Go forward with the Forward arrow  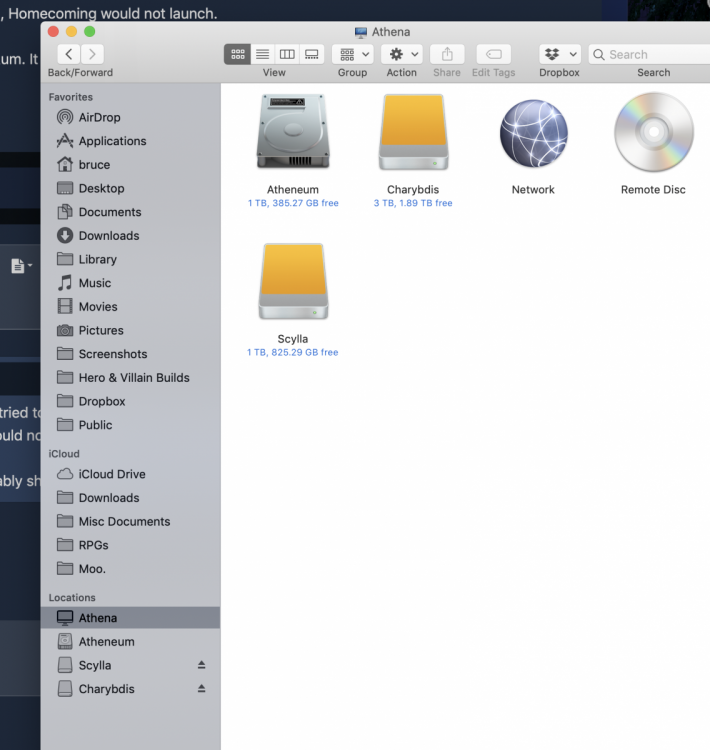[x=92, y=54]
